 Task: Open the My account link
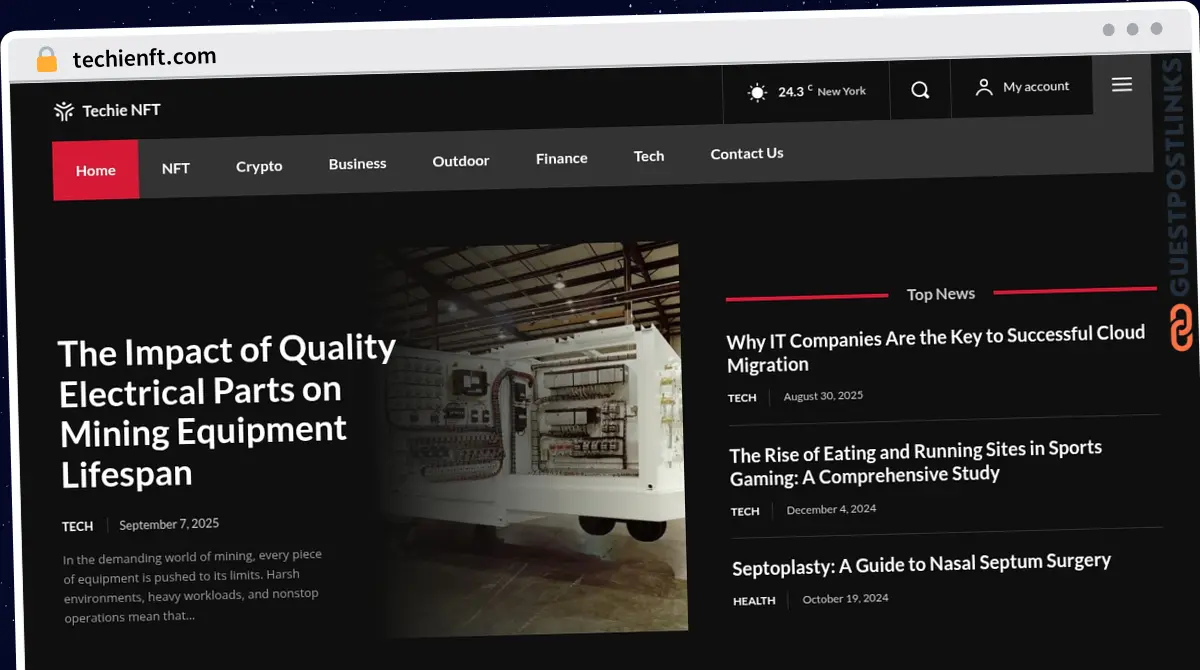tap(1036, 87)
